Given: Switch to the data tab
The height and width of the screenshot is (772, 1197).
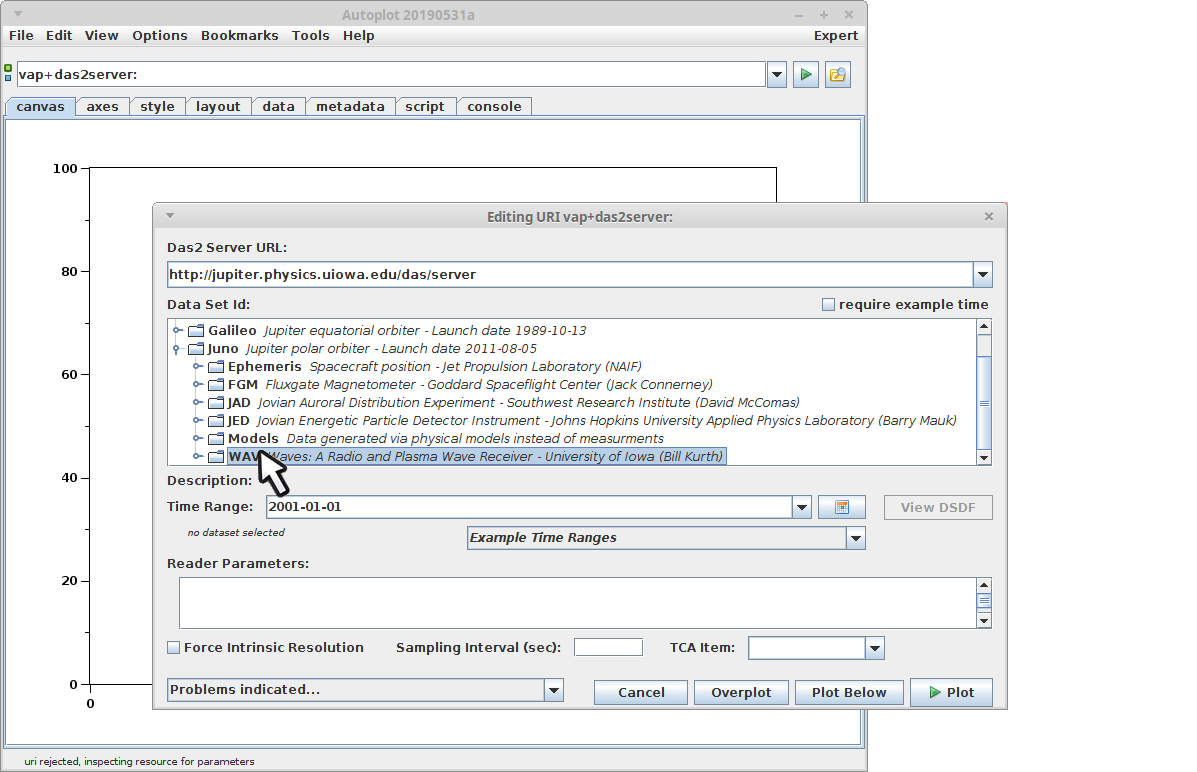Looking at the screenshot, I should [x=279, y=107].
